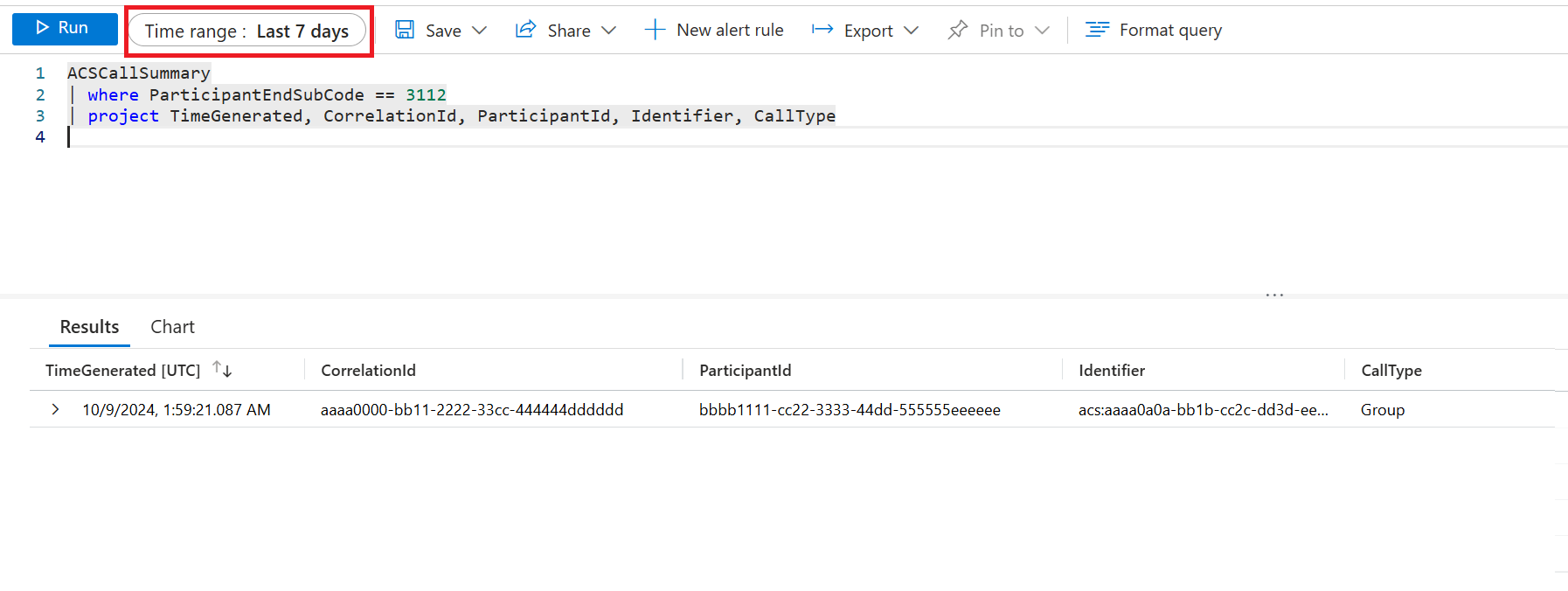
Task: Click the Run query button
Action: (65, 29)
